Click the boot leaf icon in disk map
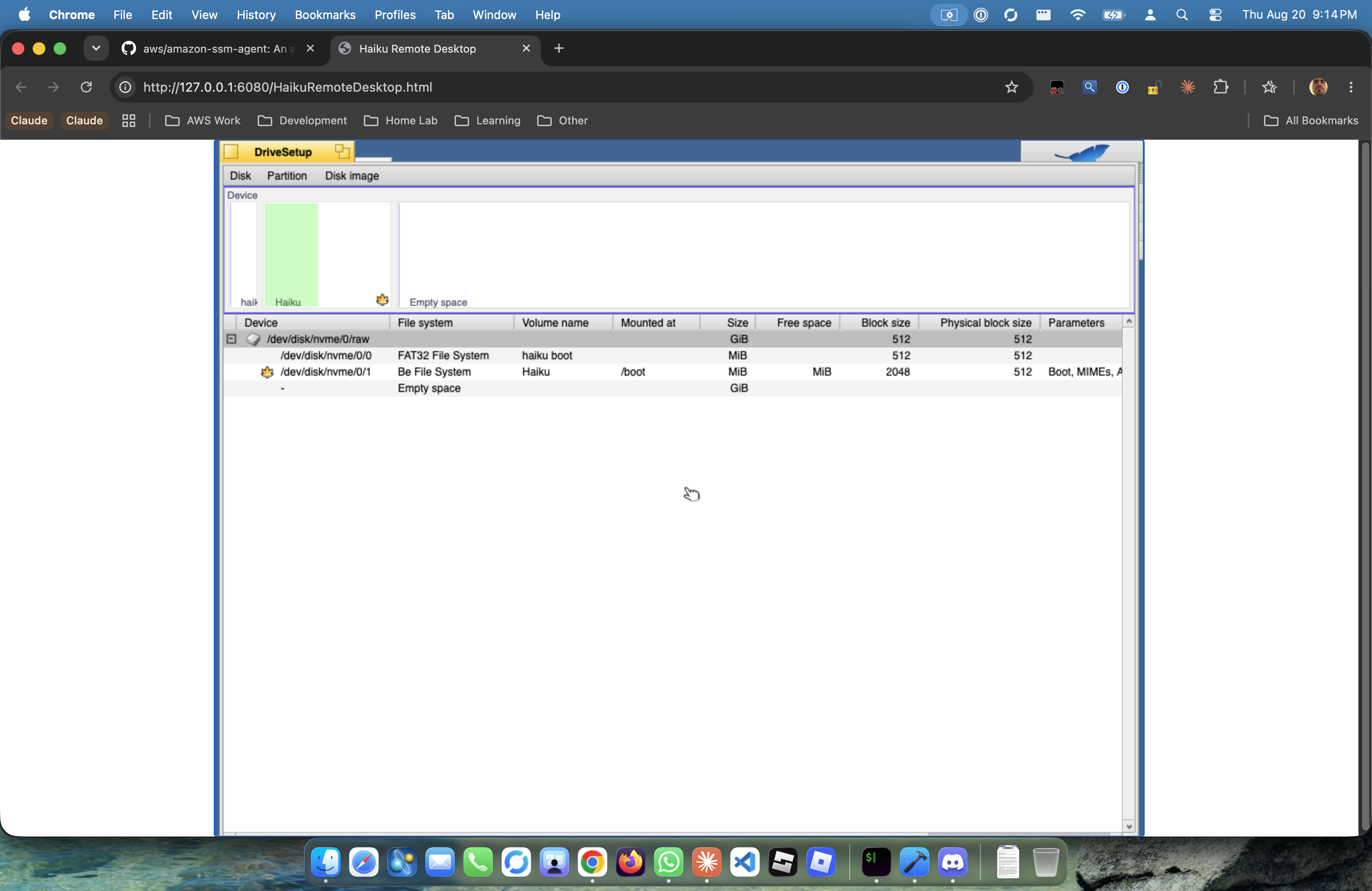1372x891 pixels. [382, 300]
